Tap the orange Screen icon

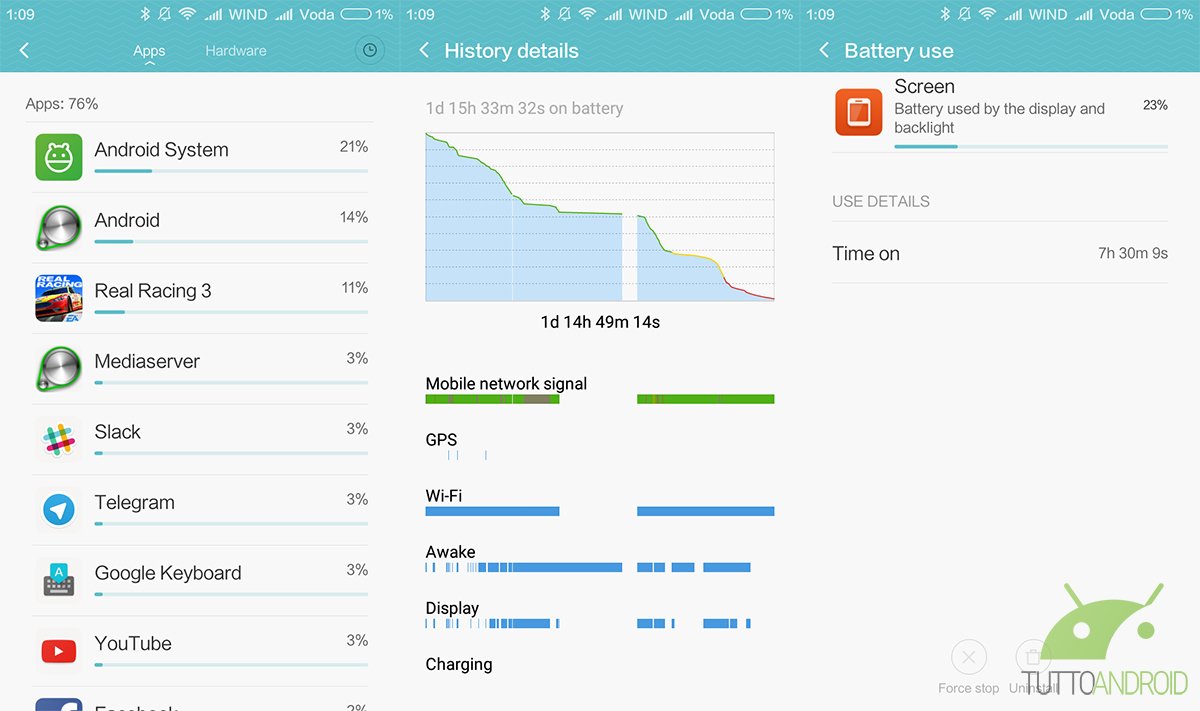(x=859, y=111)
